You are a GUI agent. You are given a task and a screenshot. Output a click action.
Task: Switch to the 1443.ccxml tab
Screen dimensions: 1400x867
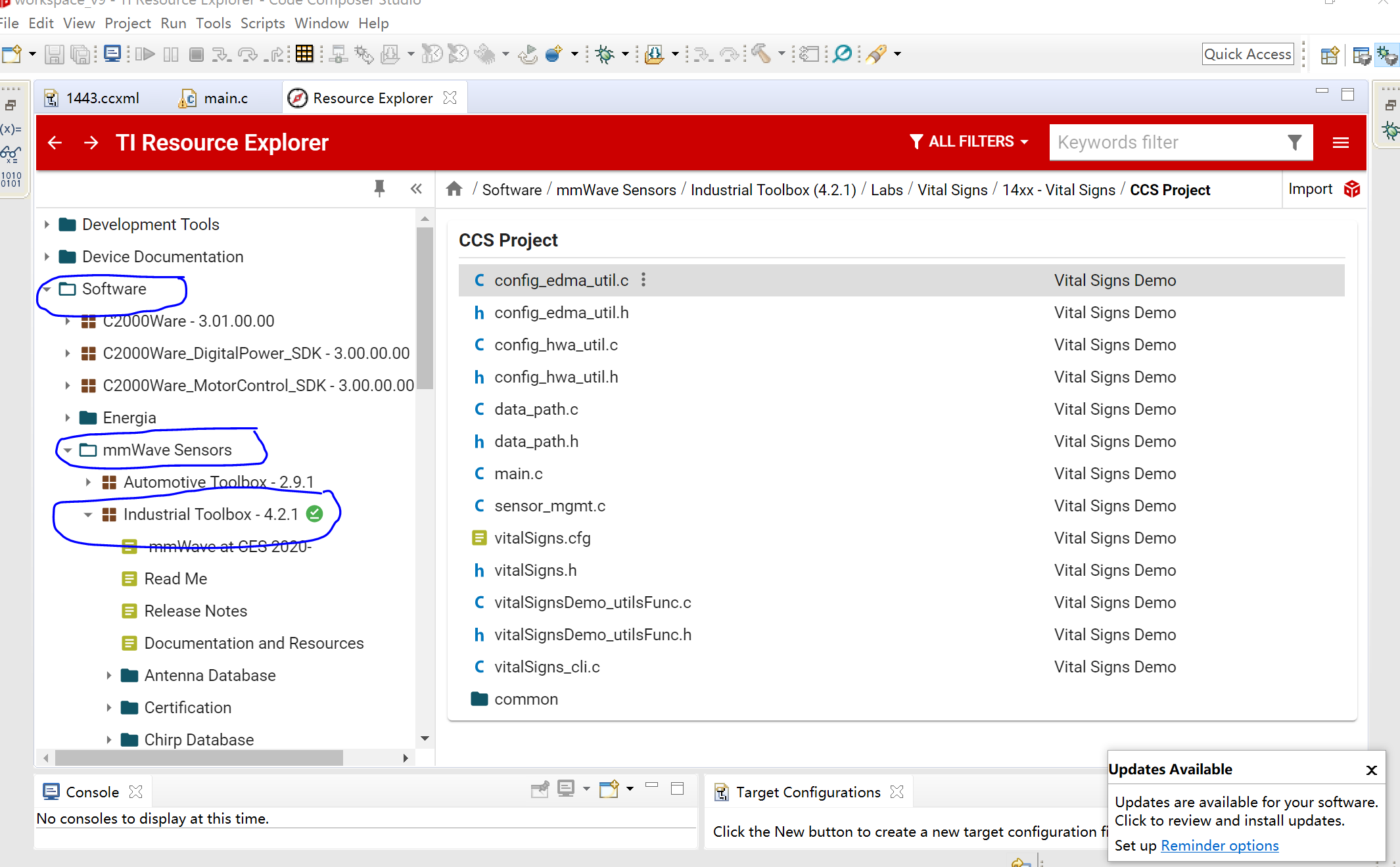(x=93, y=98)
